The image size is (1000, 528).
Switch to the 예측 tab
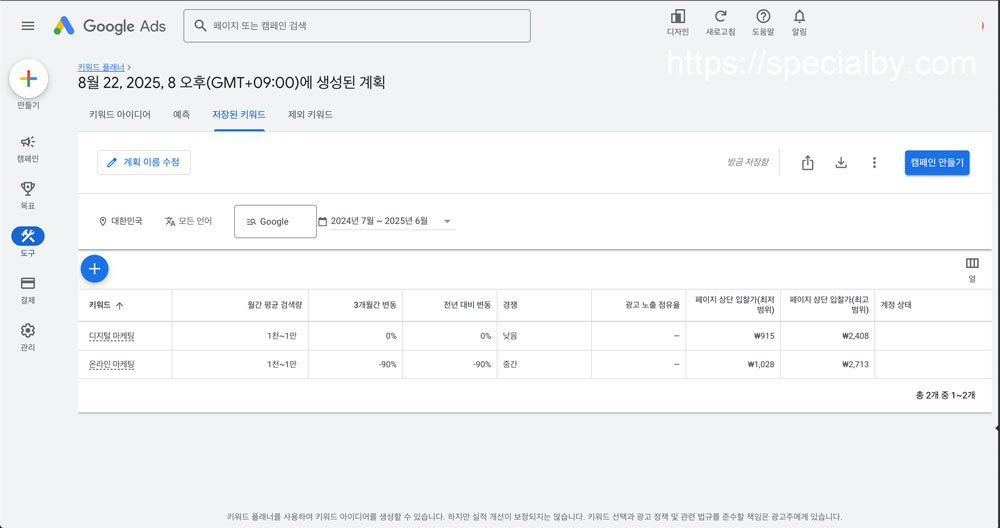tap(181, 115)
